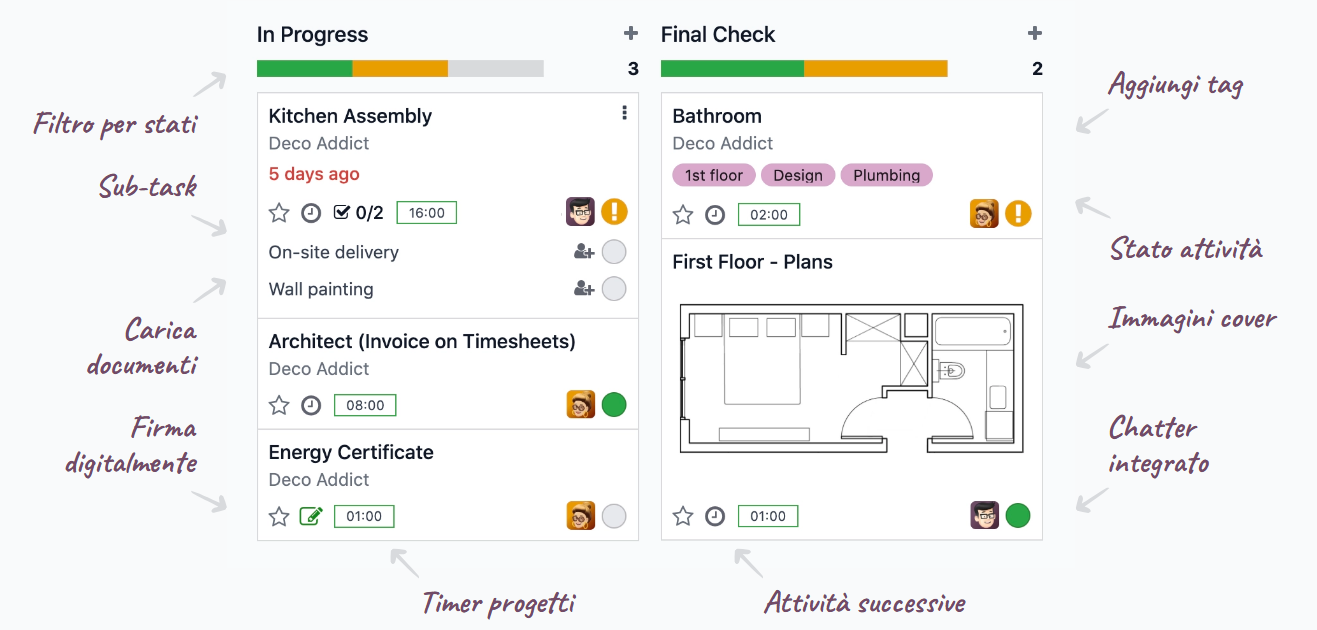This screenshot has height=630, width=1317.
Task: Toggle state circle of On-site delivery
Action: tap(614, 252)
